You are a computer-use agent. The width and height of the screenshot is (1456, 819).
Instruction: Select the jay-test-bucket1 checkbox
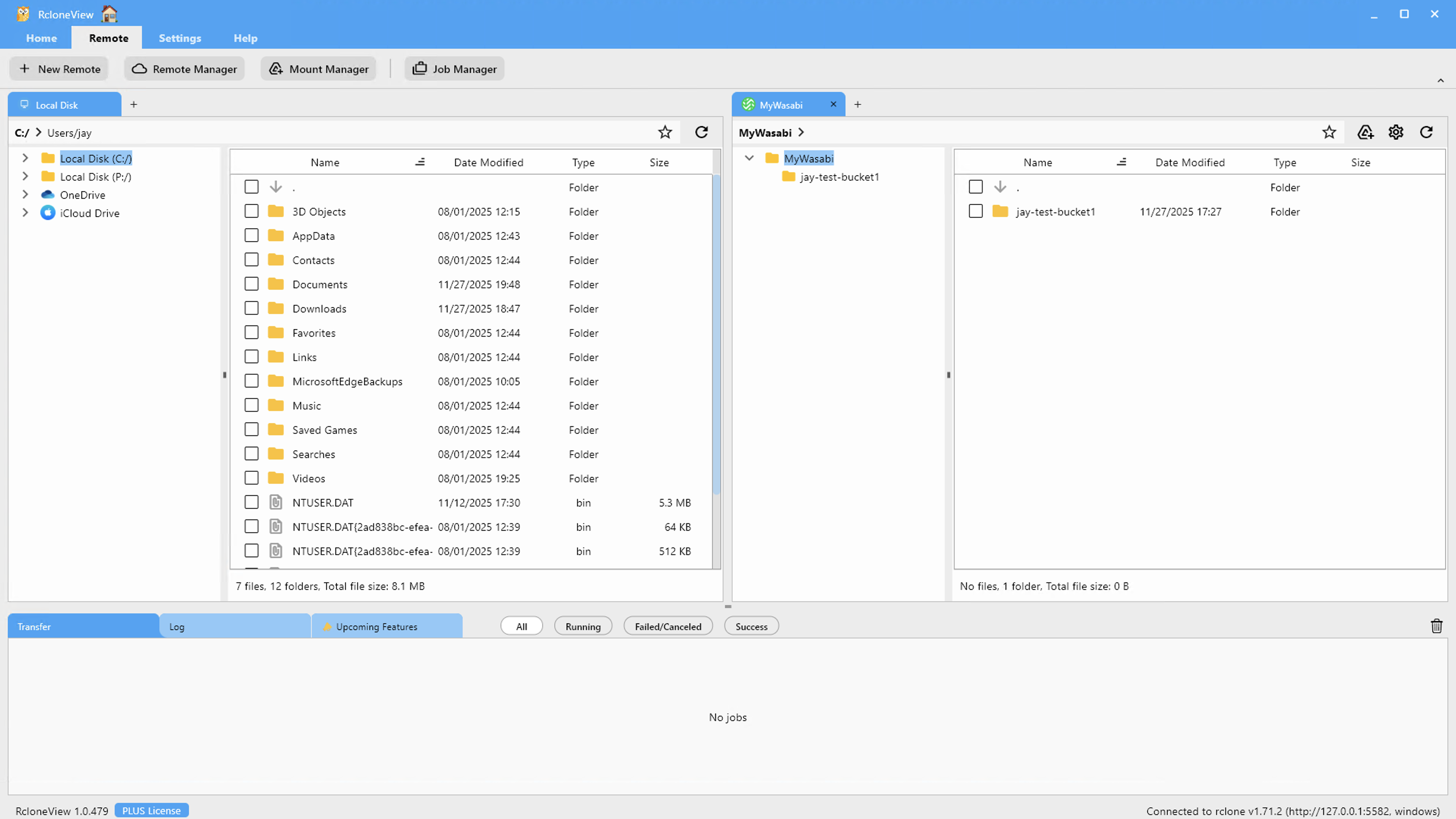coord(976,211)
